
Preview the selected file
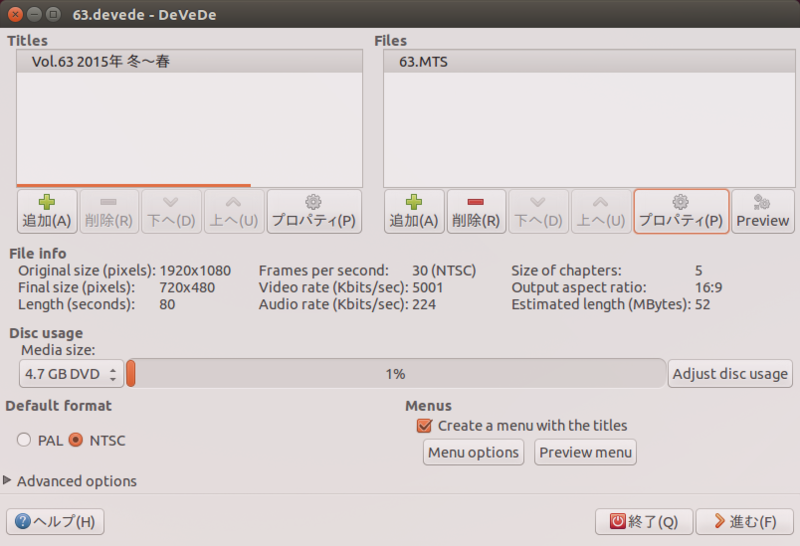point(763,211)
